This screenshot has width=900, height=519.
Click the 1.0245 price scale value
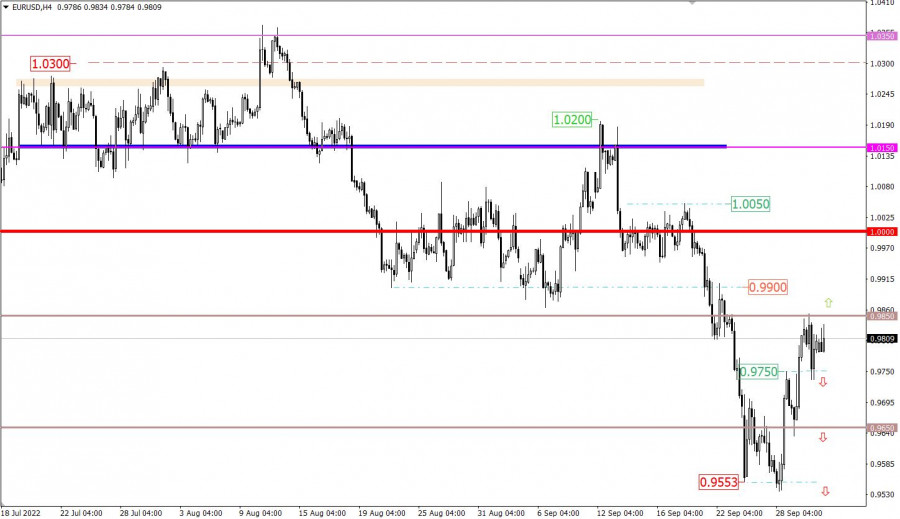[x=882, y=94]
